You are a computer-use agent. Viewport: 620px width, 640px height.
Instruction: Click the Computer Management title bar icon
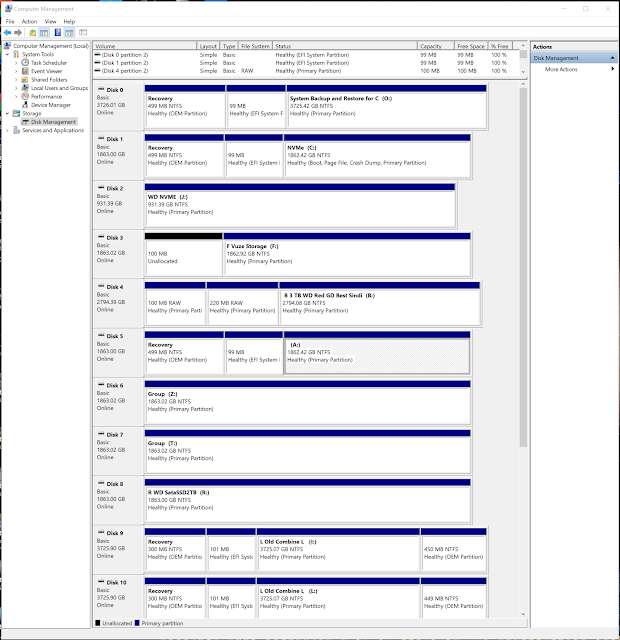[8, 8]
